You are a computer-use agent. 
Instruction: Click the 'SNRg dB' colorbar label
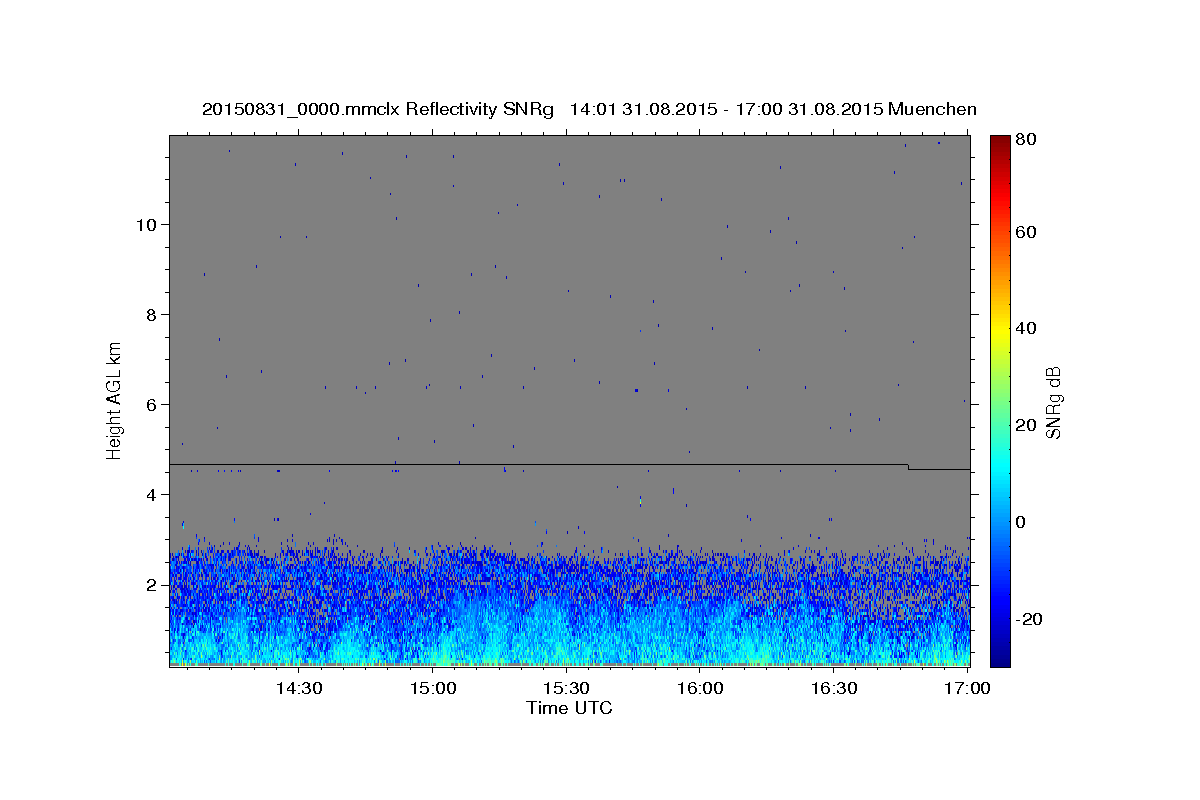pos(1053,402)
